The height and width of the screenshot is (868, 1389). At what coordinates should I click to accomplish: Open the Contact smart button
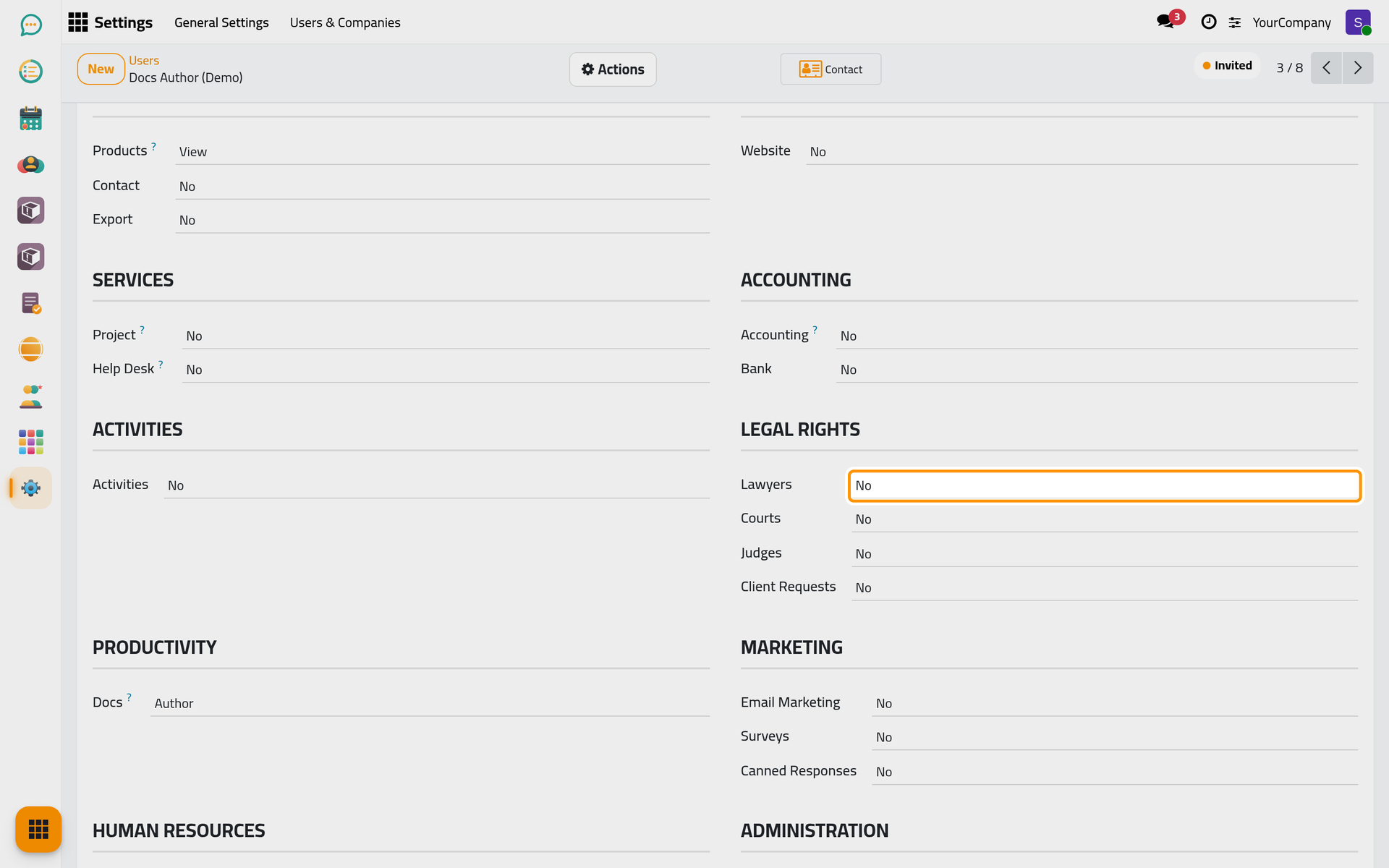pyautogui.click(x=831, y=69)
